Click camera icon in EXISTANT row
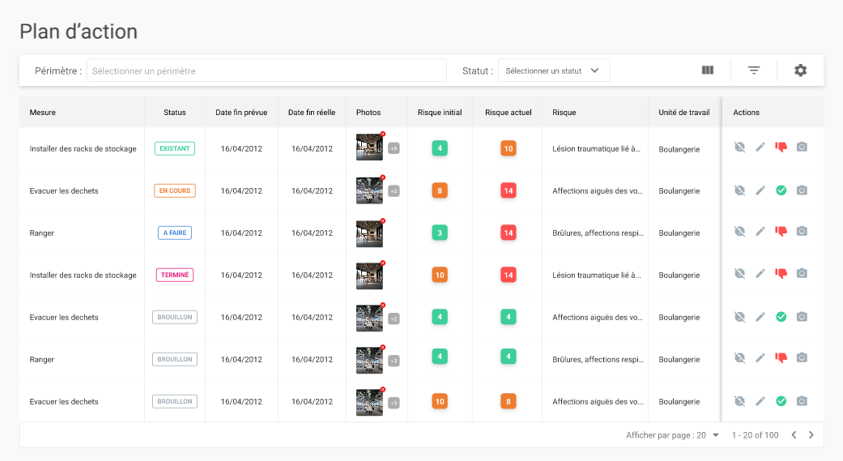Viewport: 843px width, 461px height. [802, 147]
